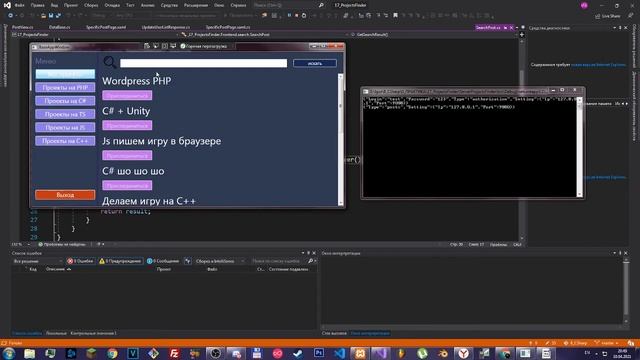The width and height of the screenshot is (640, 360).
Task: Click the red stop debugging icon
Action: point(296,16)
